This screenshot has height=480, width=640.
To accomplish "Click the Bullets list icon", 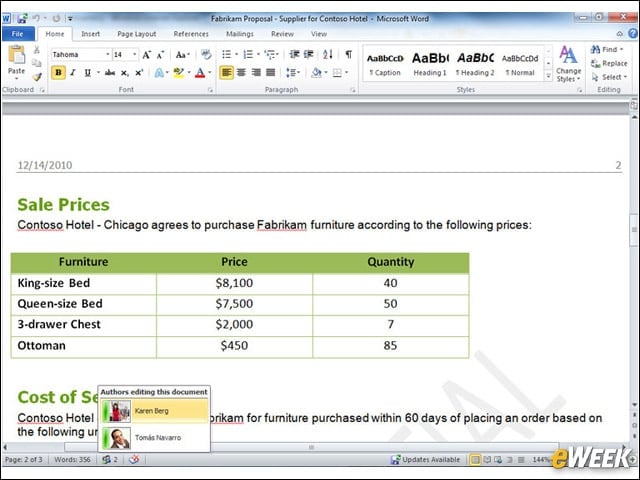I will pos(227,54).
